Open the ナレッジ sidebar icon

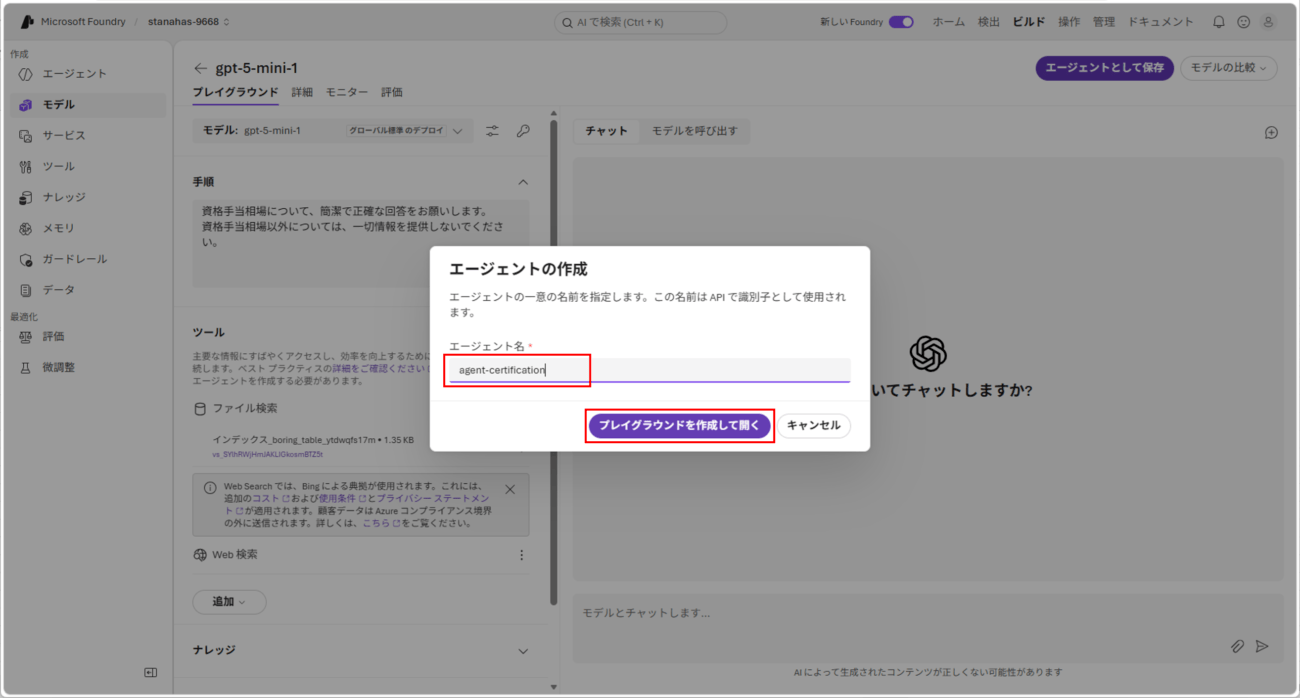(26, 198)
